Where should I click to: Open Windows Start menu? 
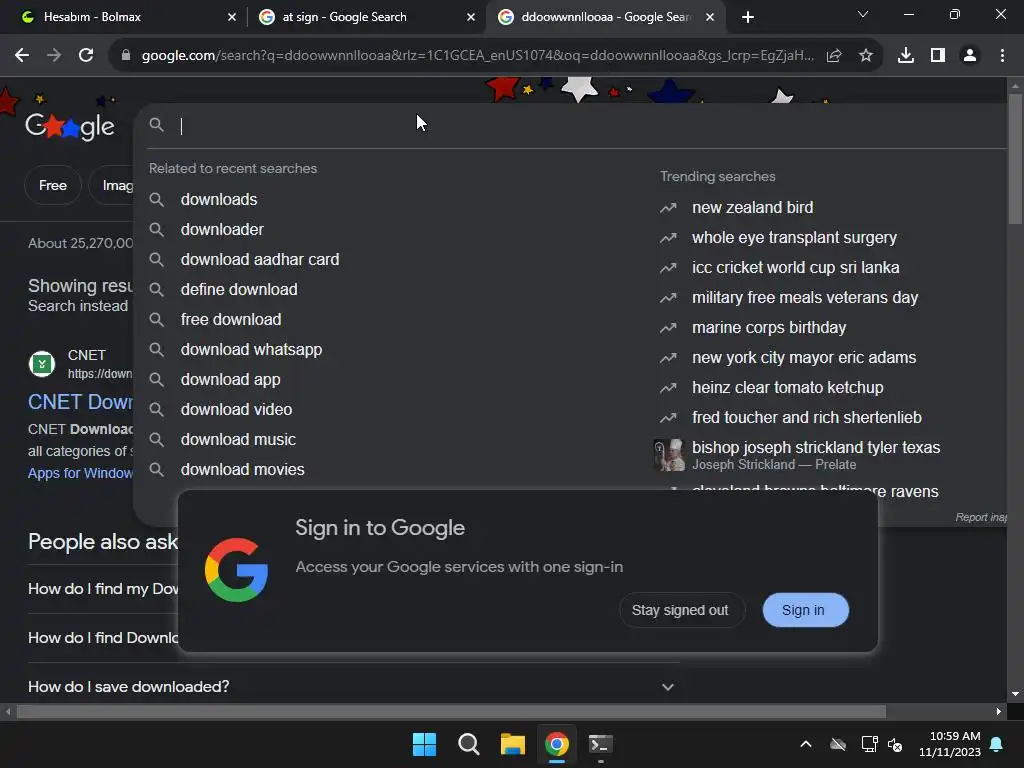[424, 744]
